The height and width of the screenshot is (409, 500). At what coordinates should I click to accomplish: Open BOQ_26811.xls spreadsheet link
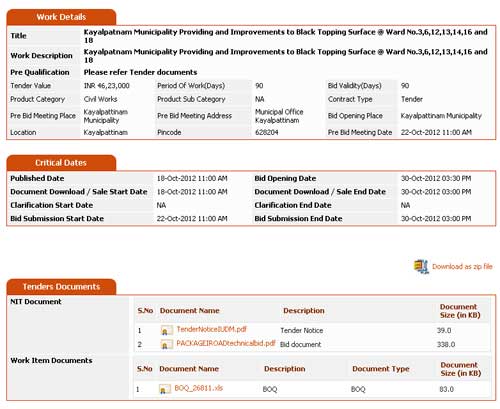pyautogui.click(x=199, y=388)
